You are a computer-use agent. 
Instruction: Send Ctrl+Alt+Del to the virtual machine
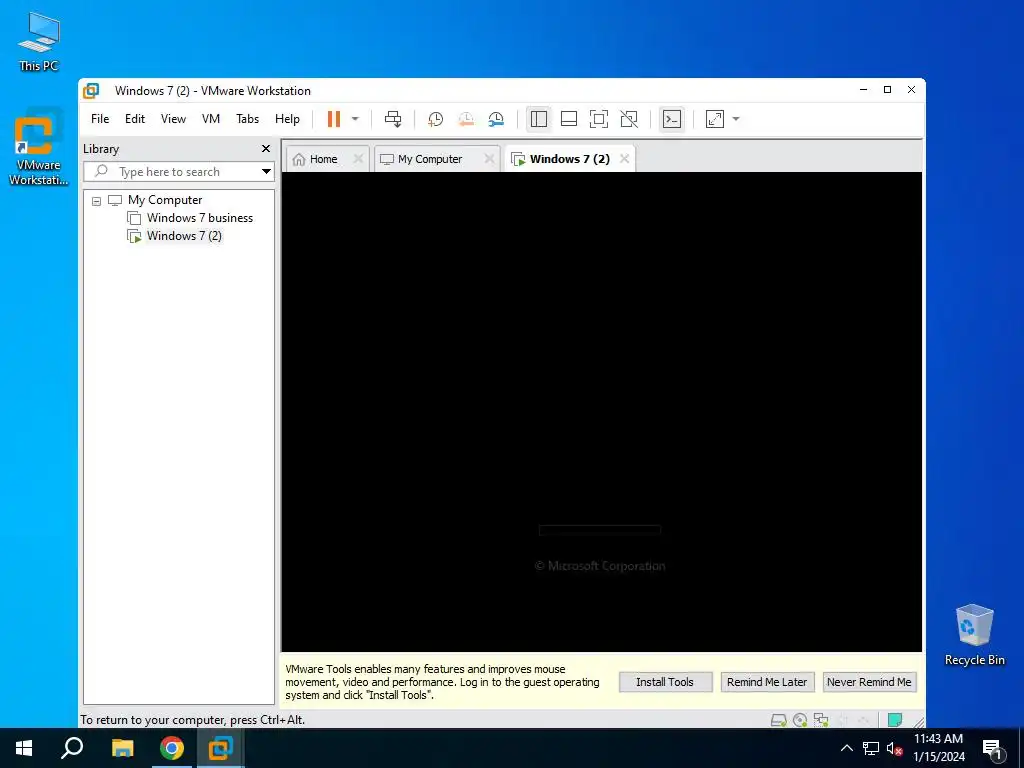[393, 119]
